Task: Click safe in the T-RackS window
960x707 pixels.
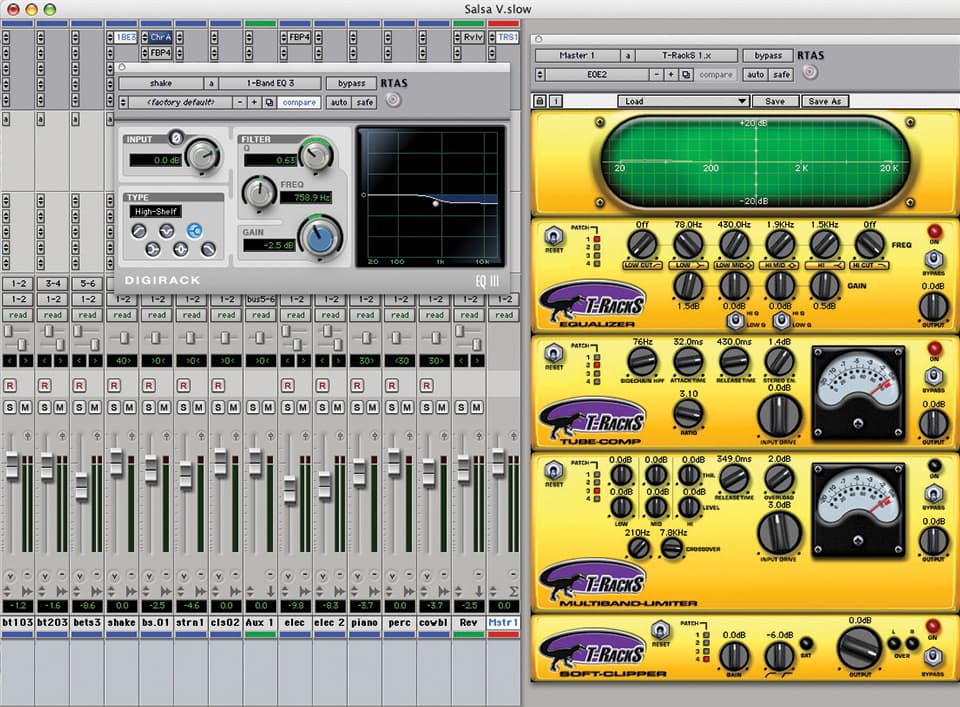Action: coord(781,74)
